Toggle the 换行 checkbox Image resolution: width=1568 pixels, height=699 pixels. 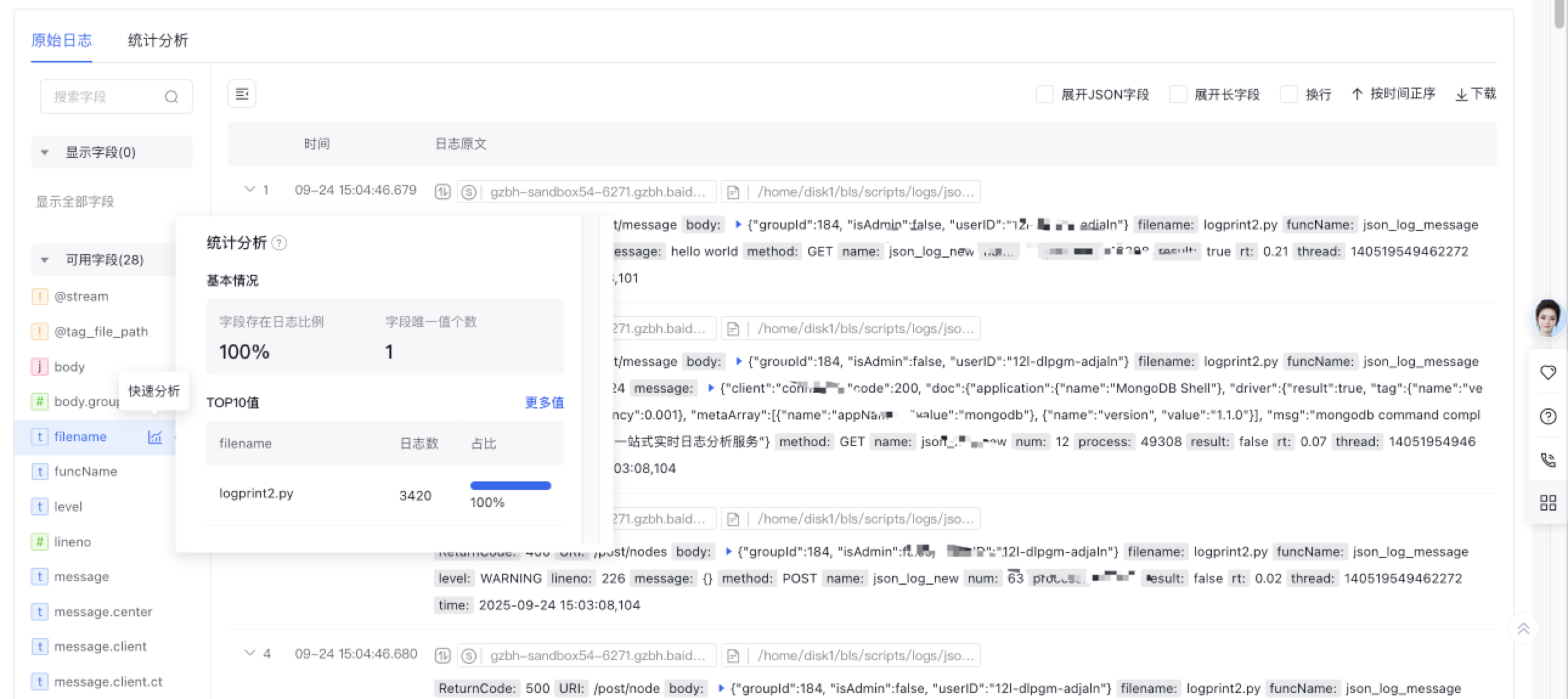[x=1288, y=94]
